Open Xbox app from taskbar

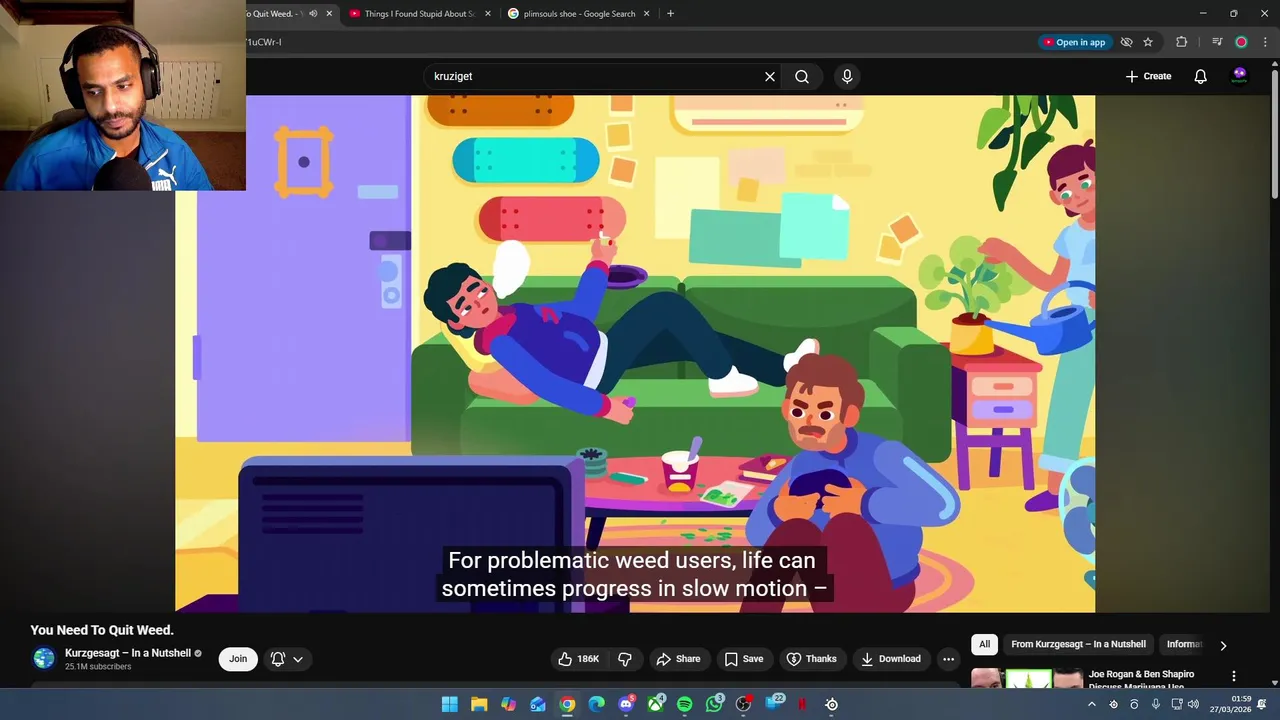click(656, 704)
